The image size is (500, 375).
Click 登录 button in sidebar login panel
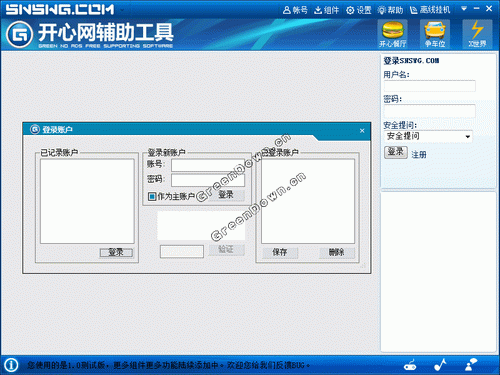[396, 152]
